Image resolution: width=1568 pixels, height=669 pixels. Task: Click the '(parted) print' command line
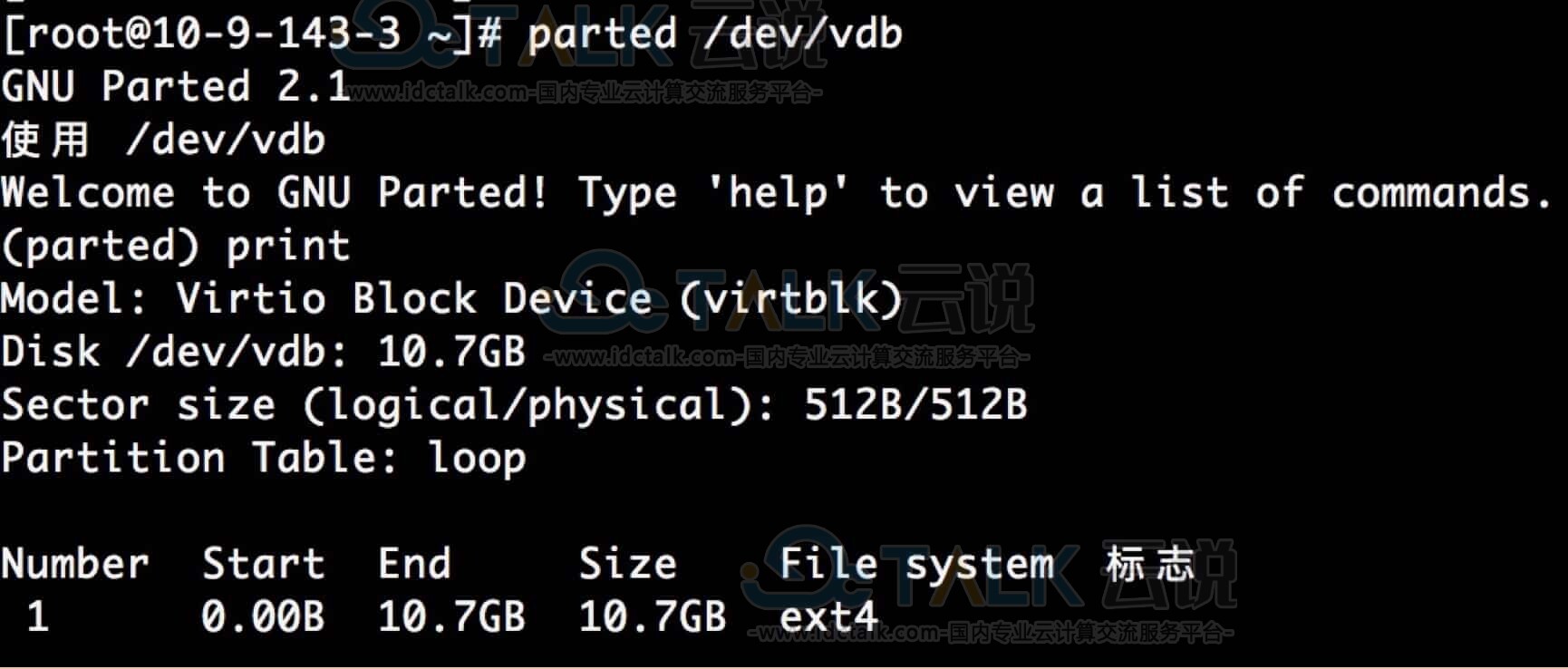(176, 247)
